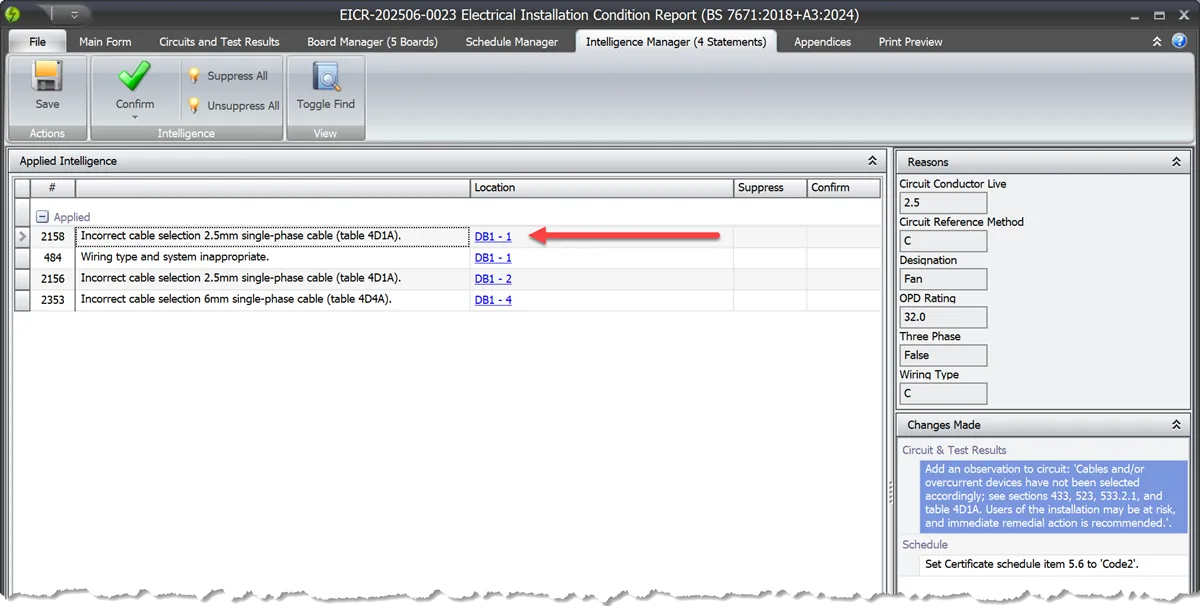Collapse the ribbon with the double chevron icon
The image size is (1200, 606).
[1158, 41]
